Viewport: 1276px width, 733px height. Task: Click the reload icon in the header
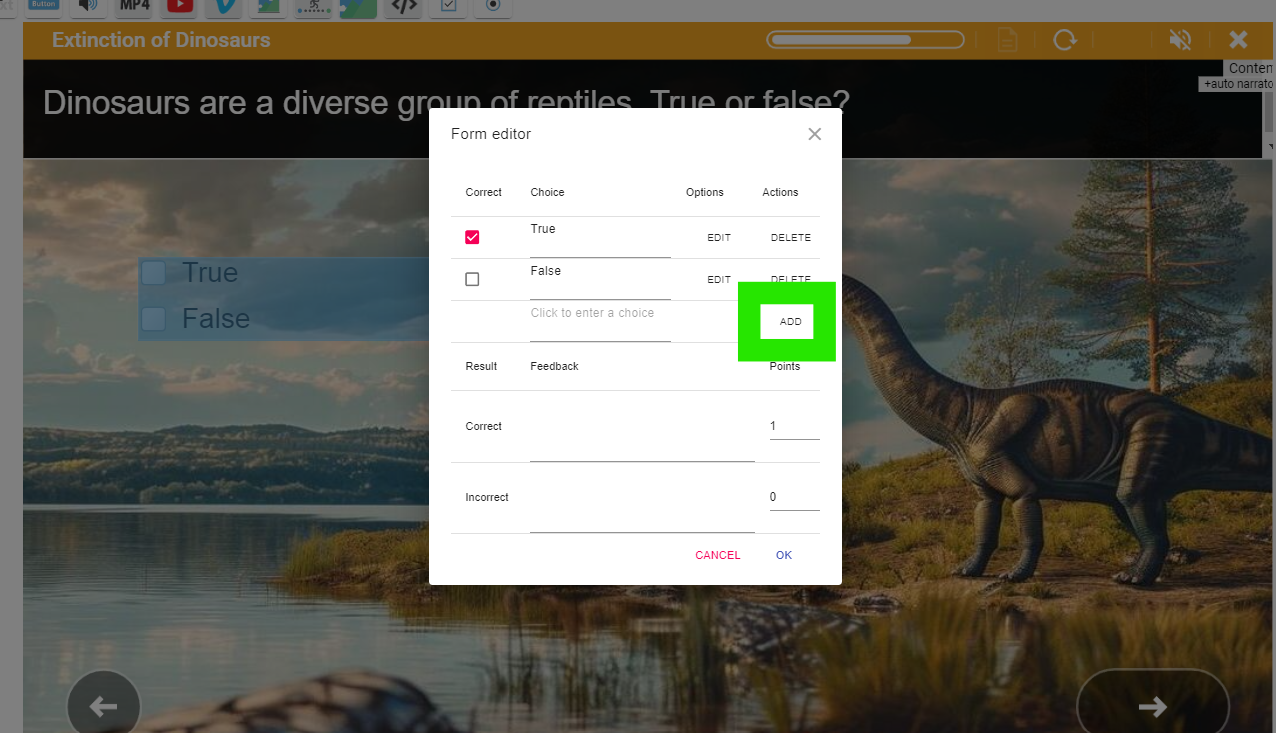point(1065,40)
